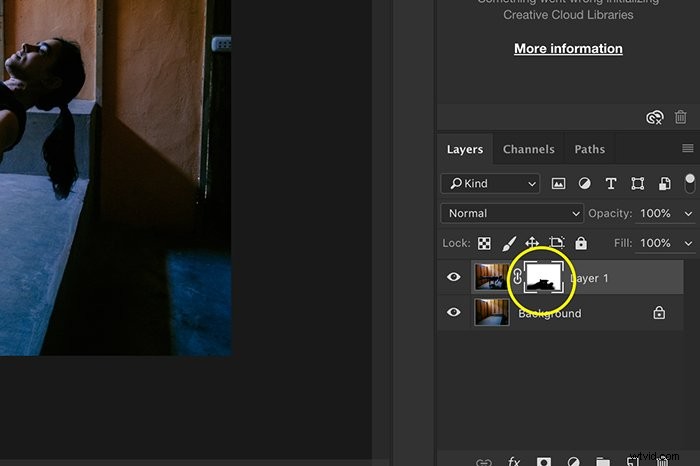Screen dimensions: 700x466
Task: Toggle prevent artboard auto-nesting lock
Action: point(556,242)
